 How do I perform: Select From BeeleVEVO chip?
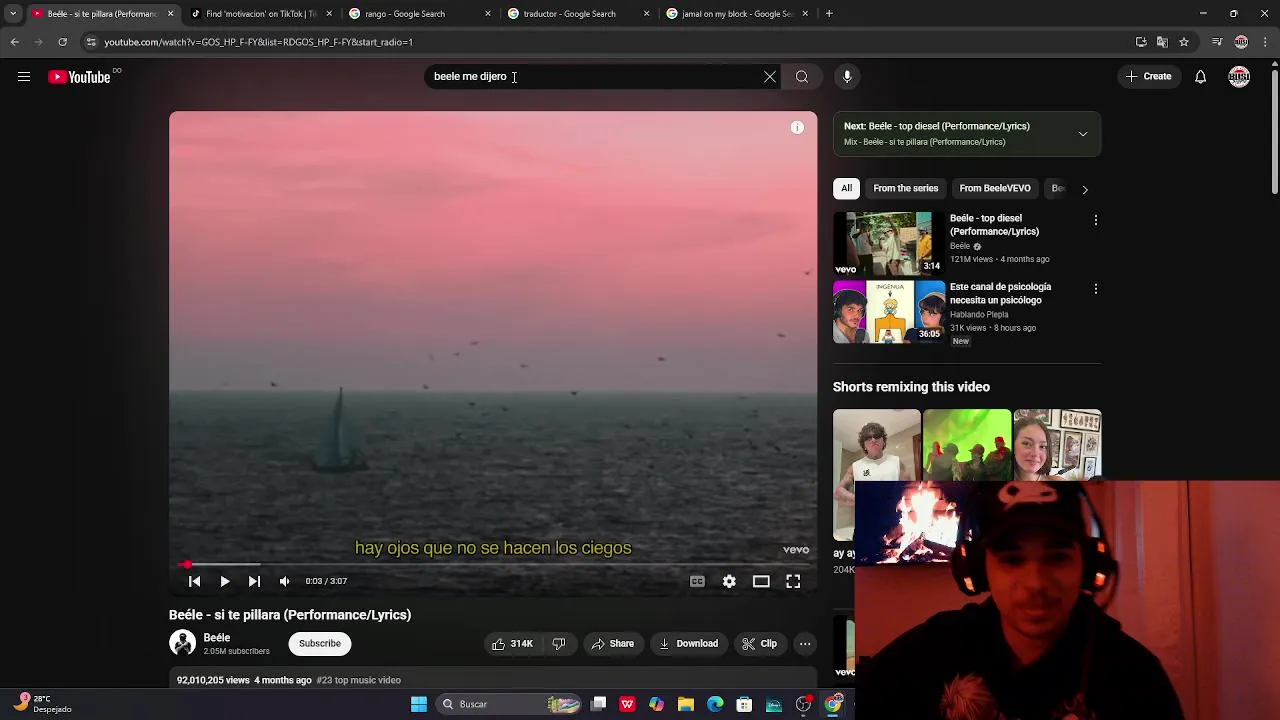(995, 188)
